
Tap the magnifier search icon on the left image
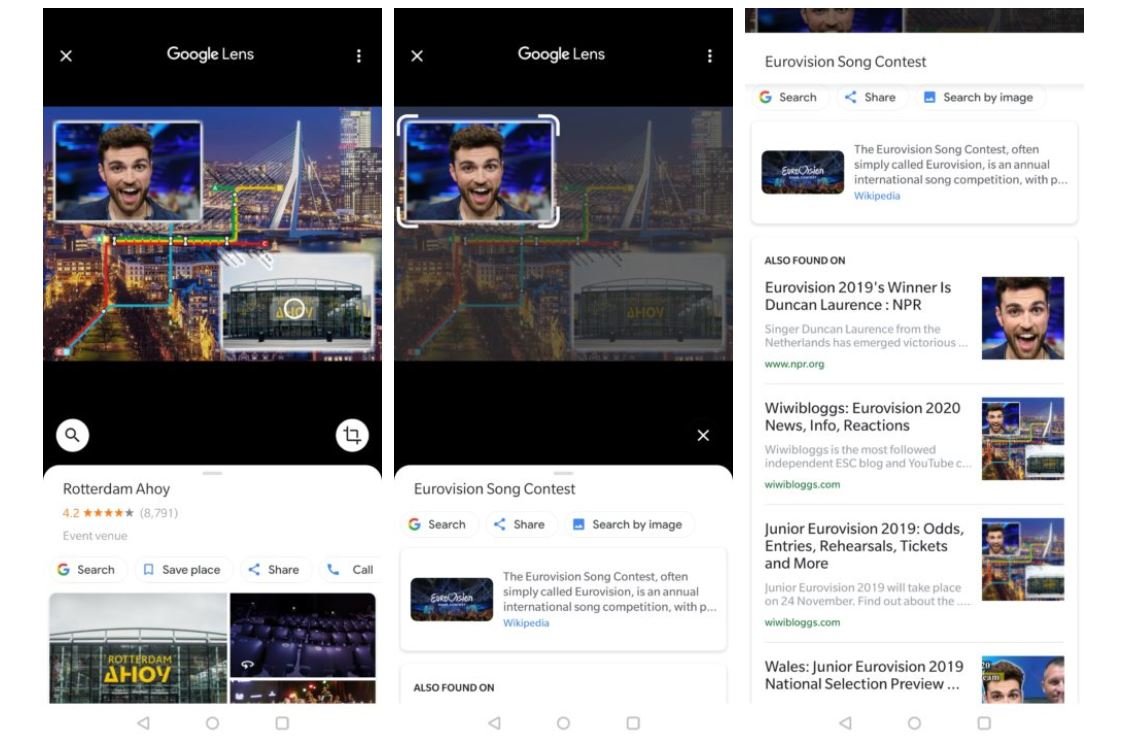point(72,435)
